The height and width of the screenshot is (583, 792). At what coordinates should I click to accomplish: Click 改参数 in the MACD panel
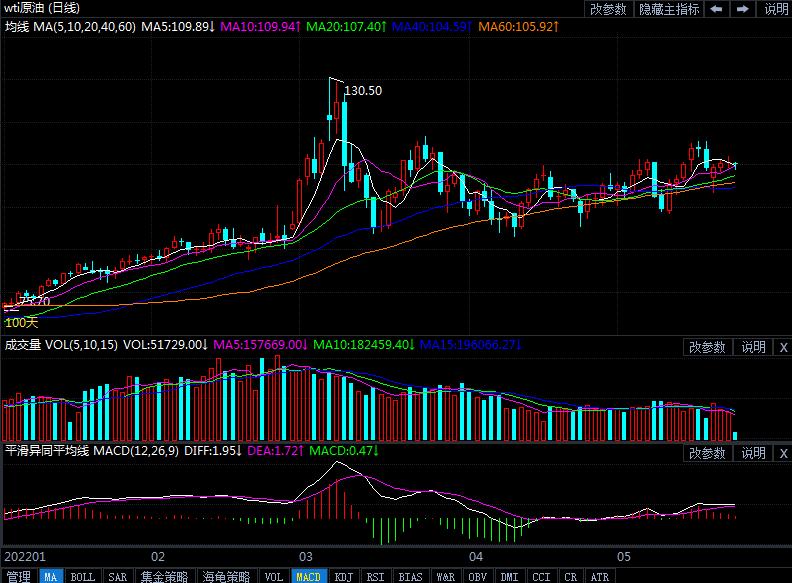coord(707,454)
